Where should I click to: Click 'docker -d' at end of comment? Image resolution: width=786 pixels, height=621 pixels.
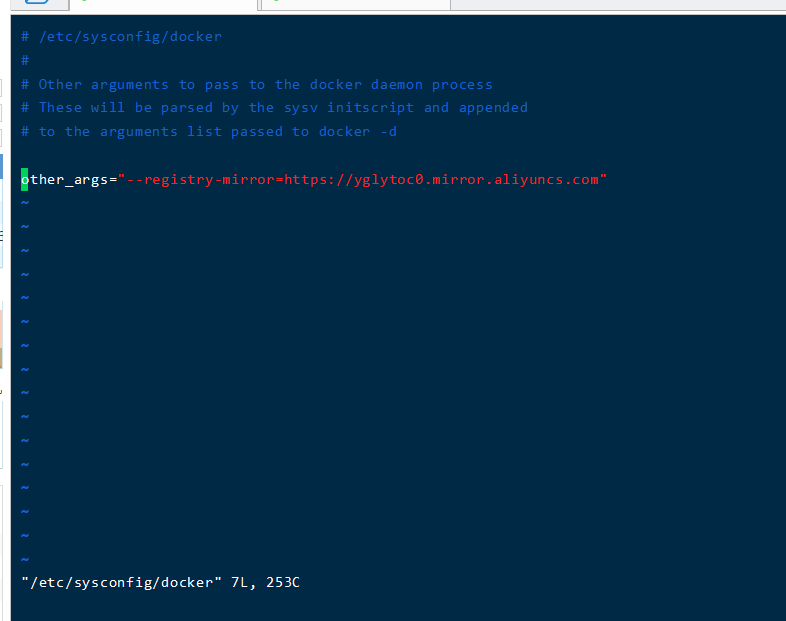(358, 132)
